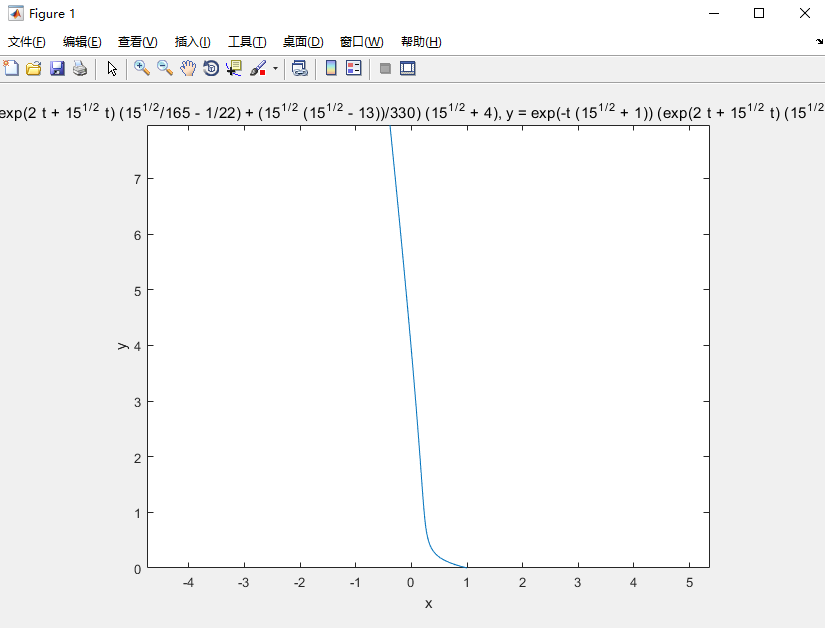
Task: Minimize the Figure 1 window
Action: [x=714, y=13]
